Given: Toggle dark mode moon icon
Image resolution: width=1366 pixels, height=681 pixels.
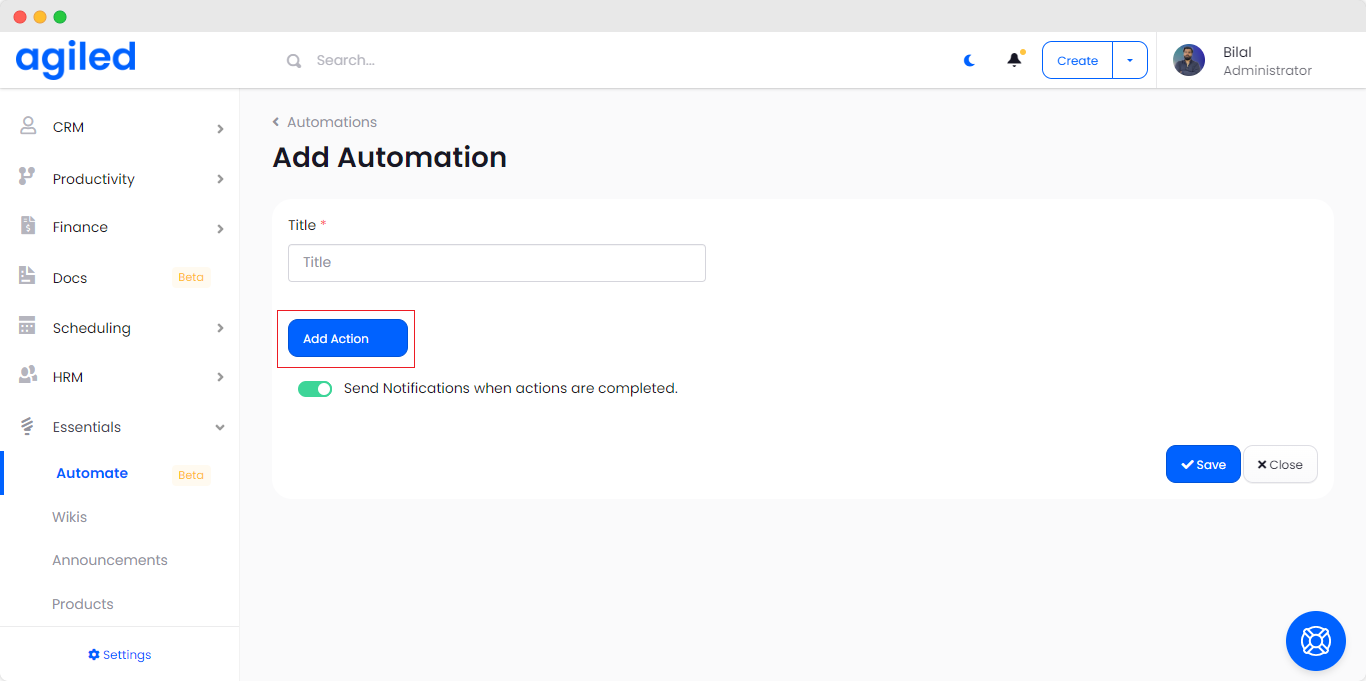Looking at the screenshot, I should (x=969, y=61).
